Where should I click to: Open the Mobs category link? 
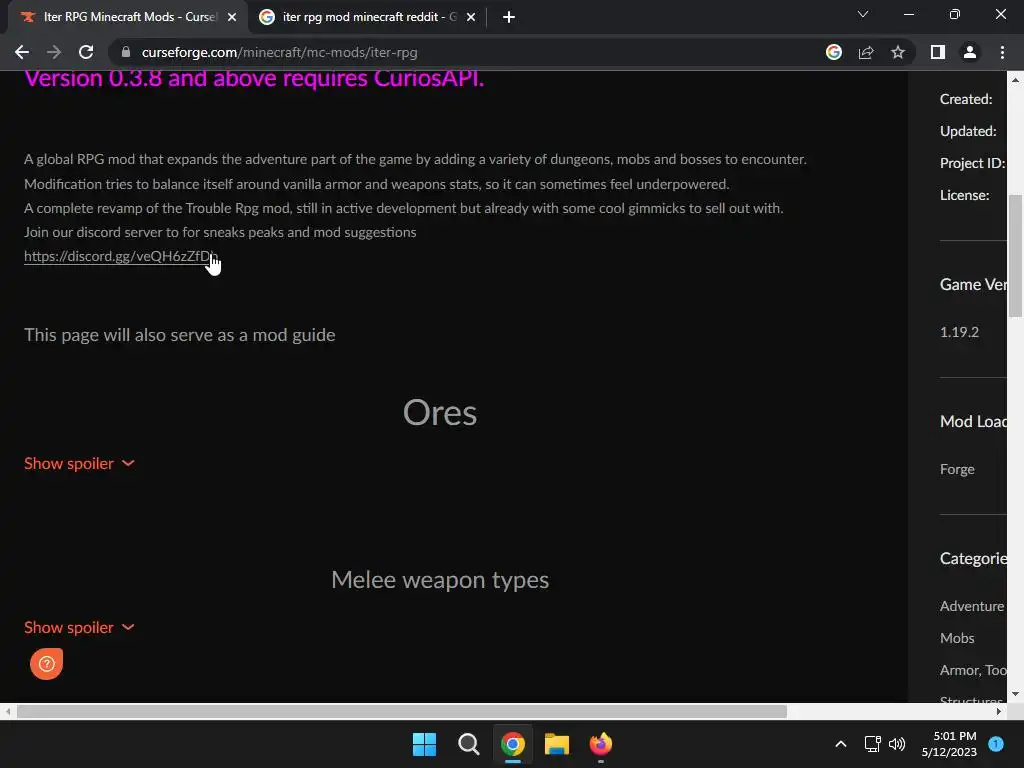(x=957, y=639)
